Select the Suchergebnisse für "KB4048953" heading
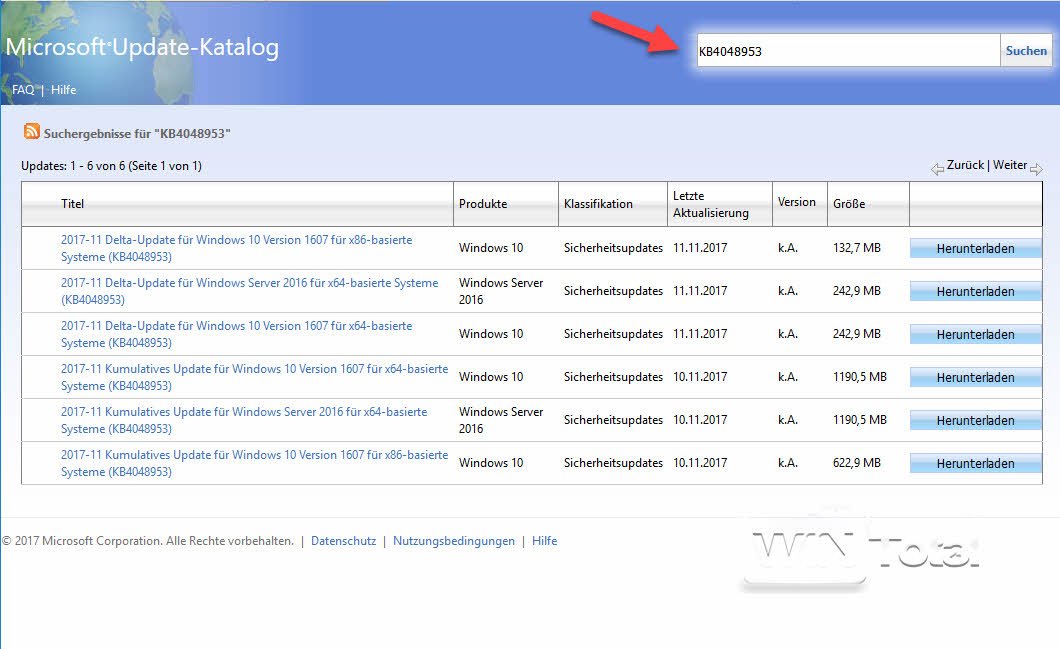 (137, 134)
